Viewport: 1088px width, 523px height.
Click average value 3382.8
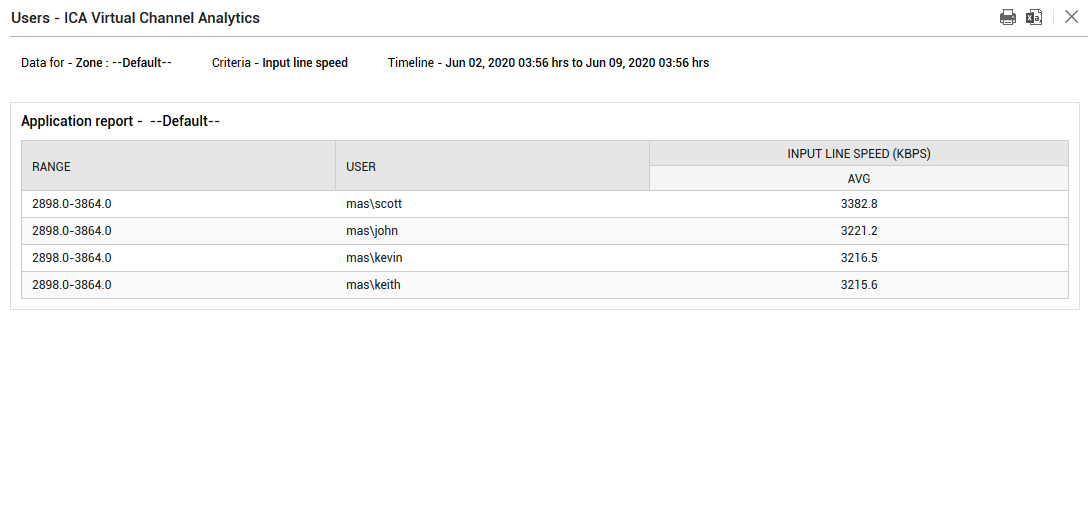(x=859, y=204)
